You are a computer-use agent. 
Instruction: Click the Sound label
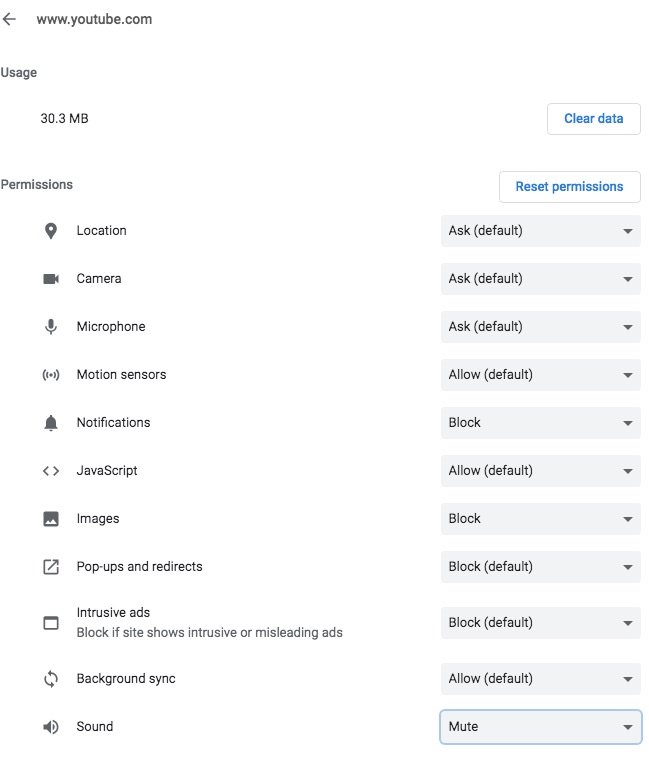coord(95,727)
